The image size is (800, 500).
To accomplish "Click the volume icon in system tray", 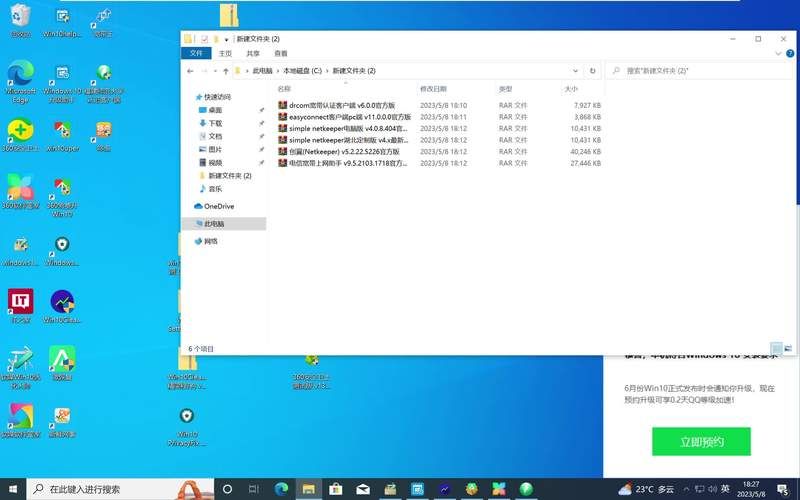I will click(x=712, y=489).
